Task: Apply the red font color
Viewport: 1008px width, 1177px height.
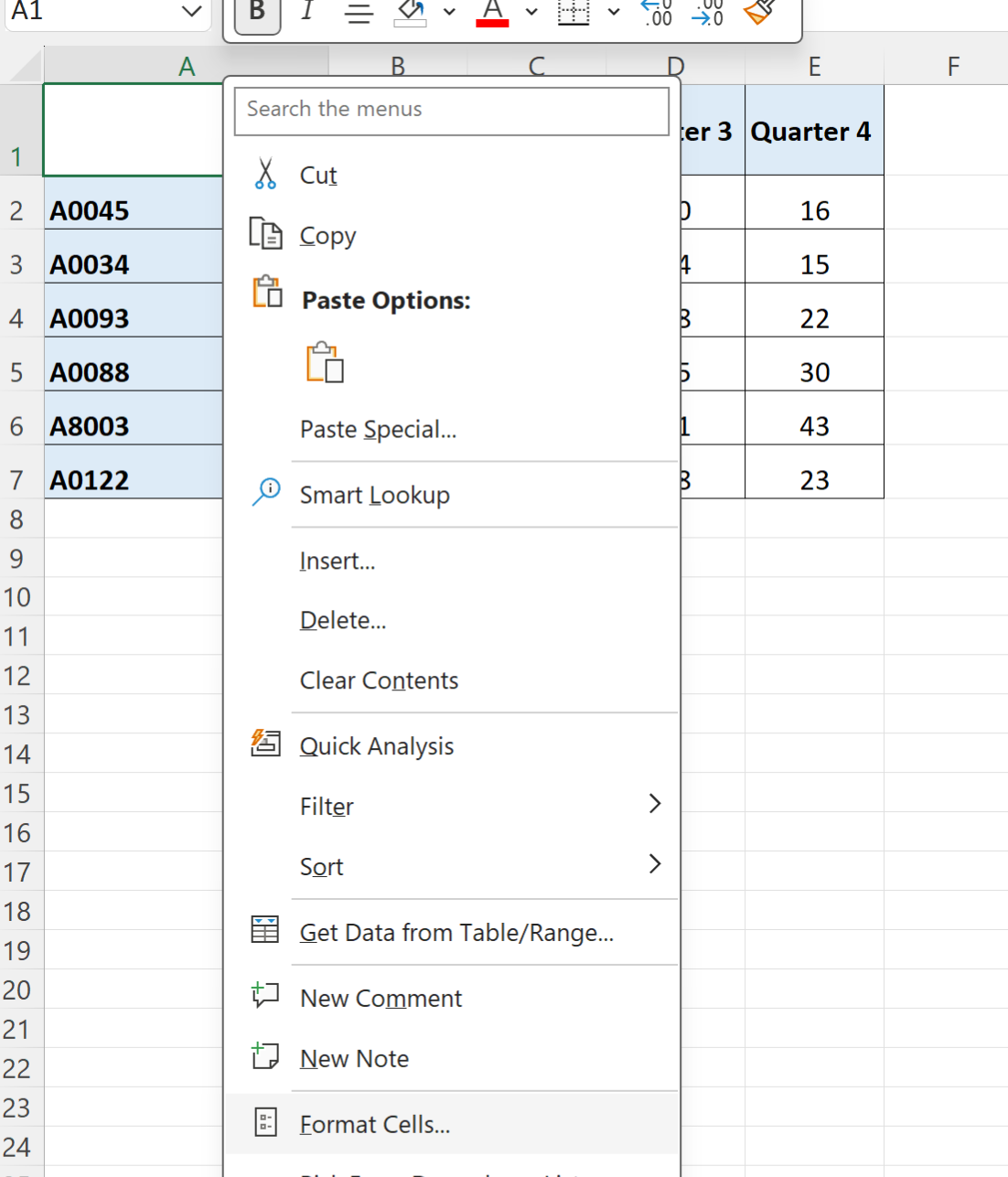Action: click(x=492, y=13)
